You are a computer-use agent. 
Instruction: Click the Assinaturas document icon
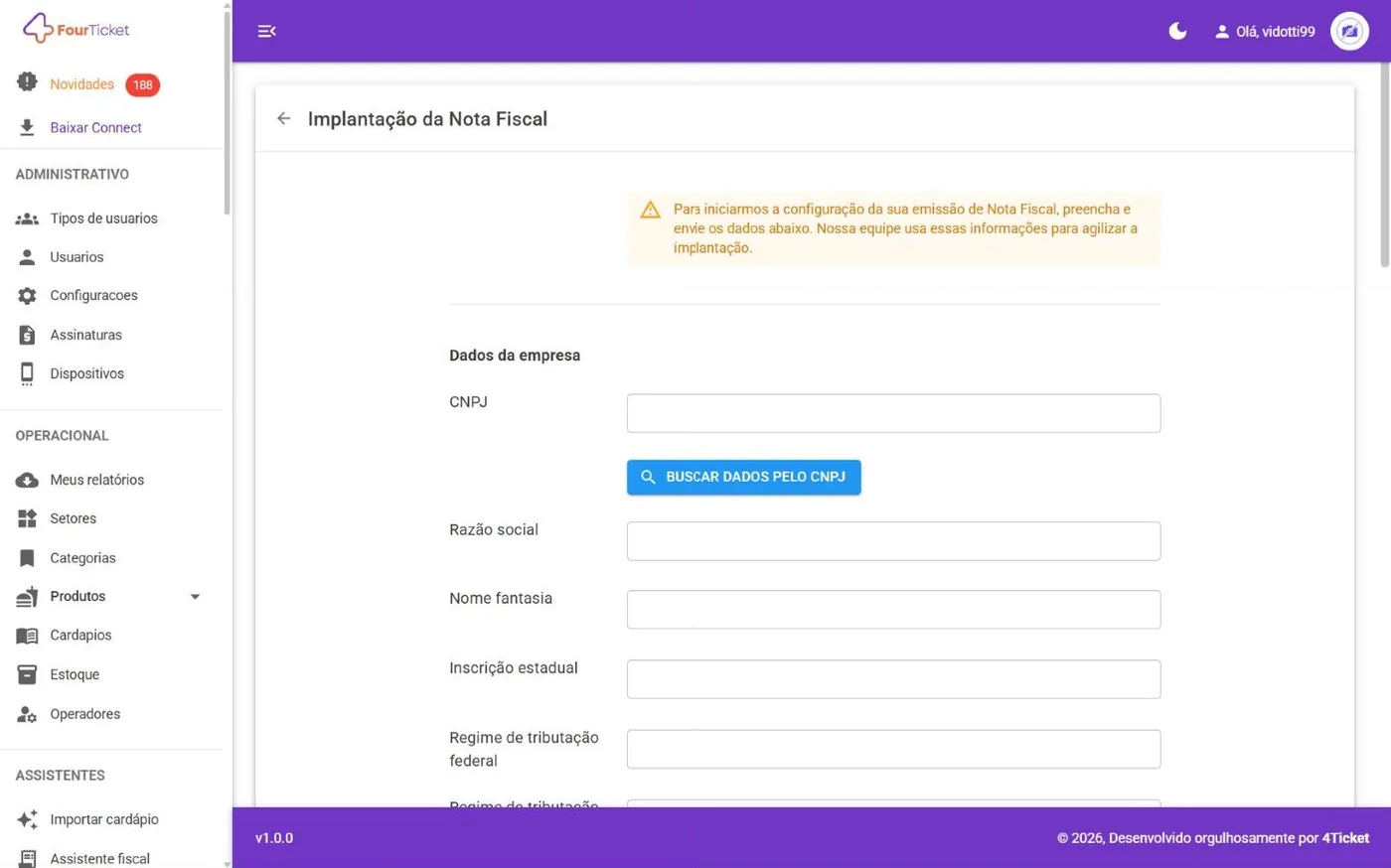(27, 335)
